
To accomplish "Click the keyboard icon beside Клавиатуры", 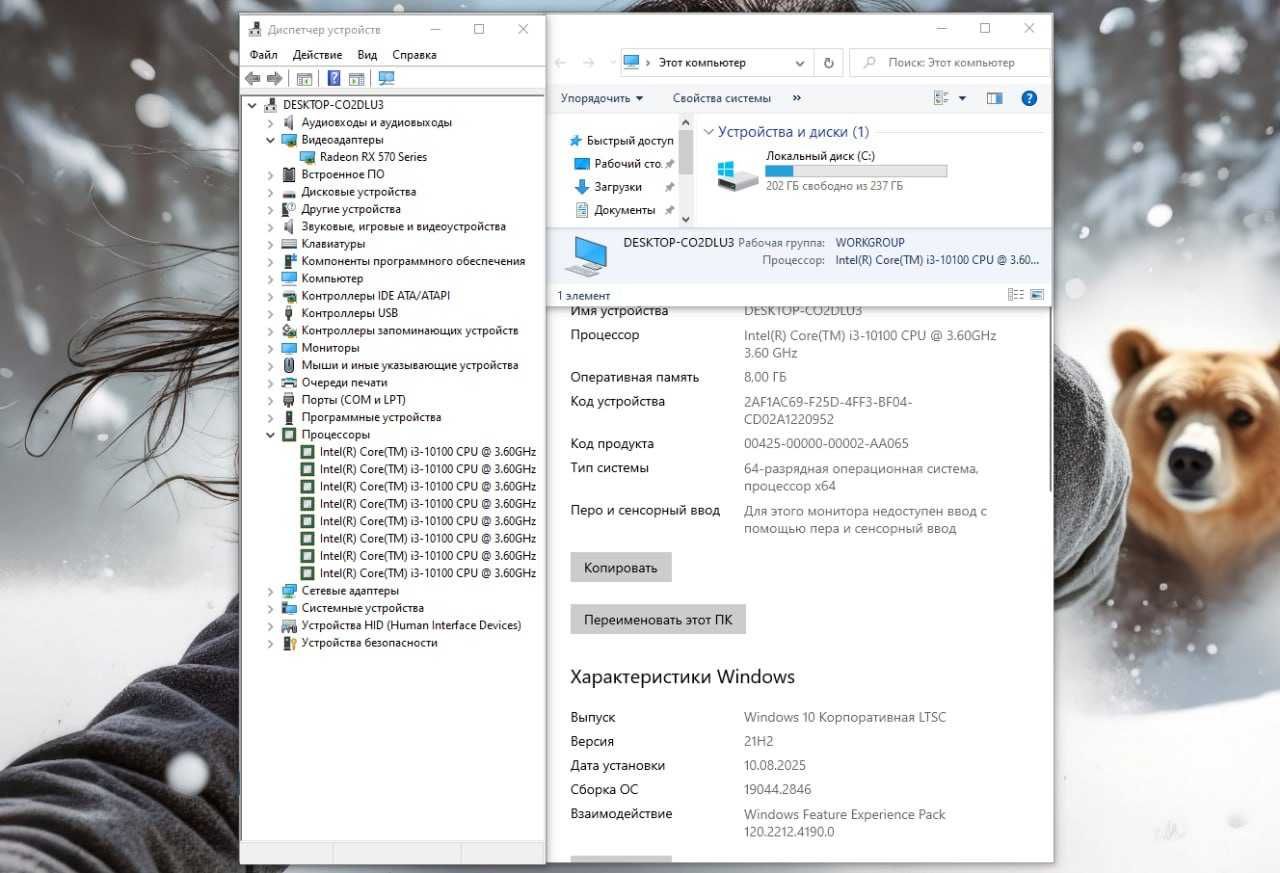I will (x=290, y=244).
